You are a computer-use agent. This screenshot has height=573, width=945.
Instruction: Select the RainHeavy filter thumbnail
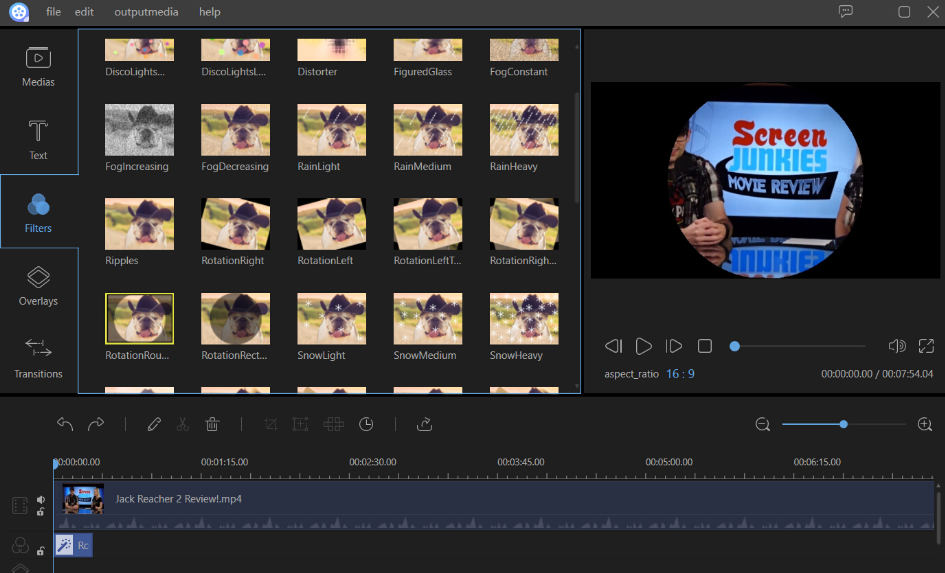524,130
